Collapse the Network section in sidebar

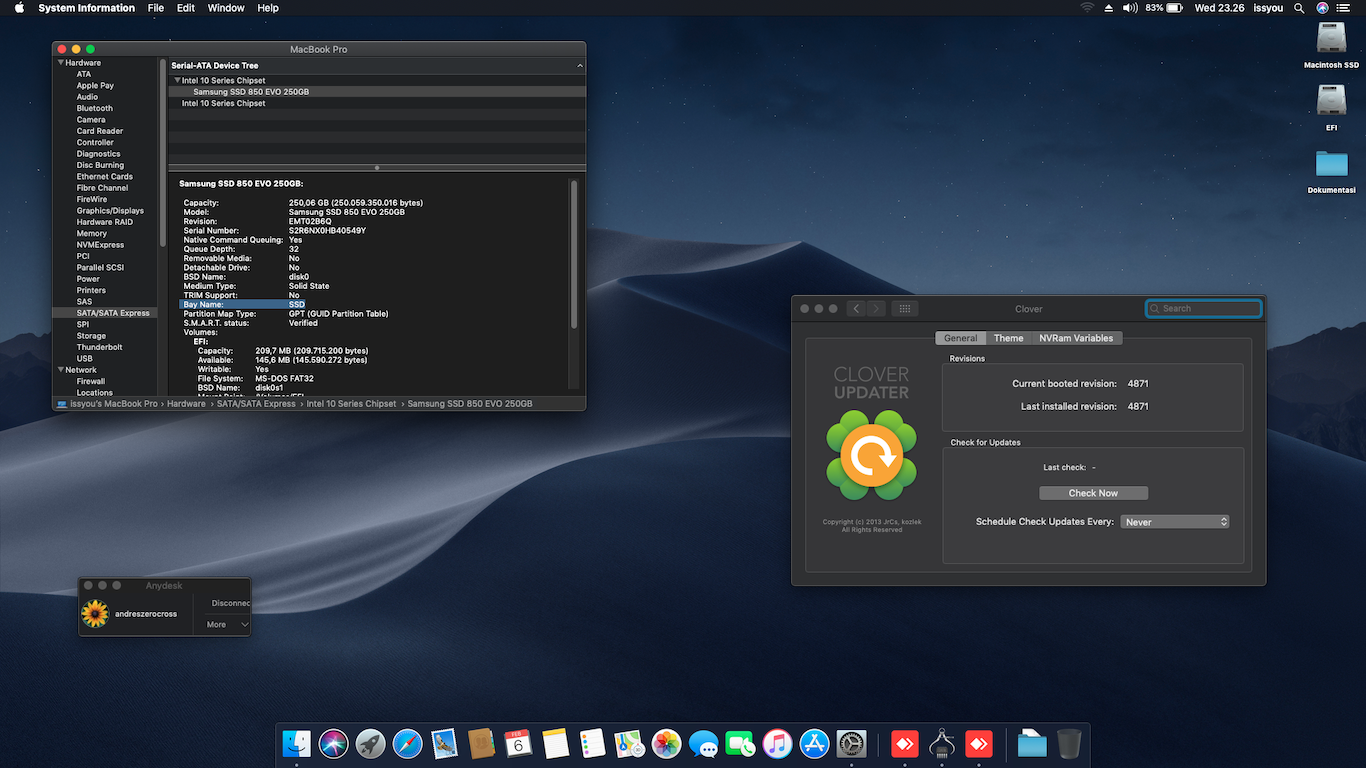coord(61,370)
